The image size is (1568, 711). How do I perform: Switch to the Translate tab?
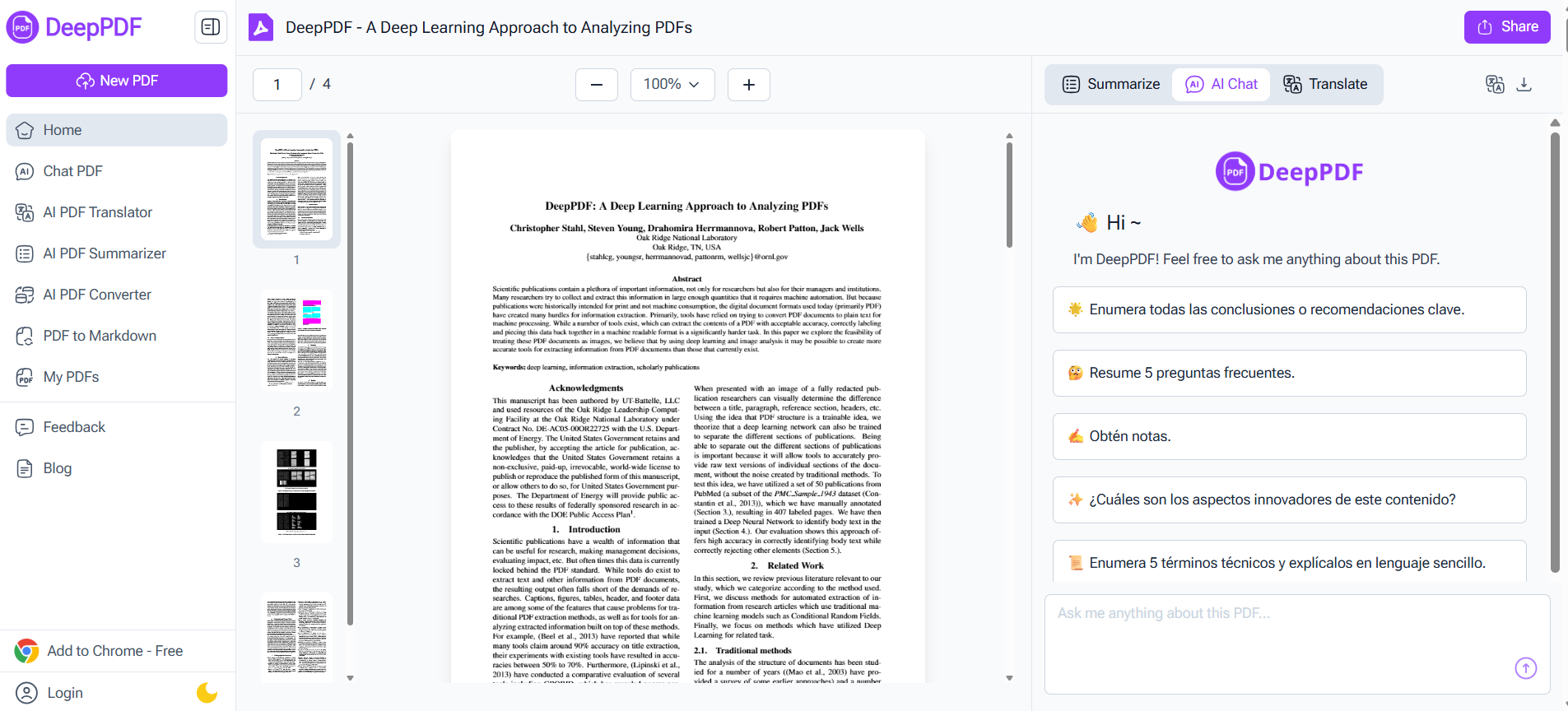[1325, 84]
